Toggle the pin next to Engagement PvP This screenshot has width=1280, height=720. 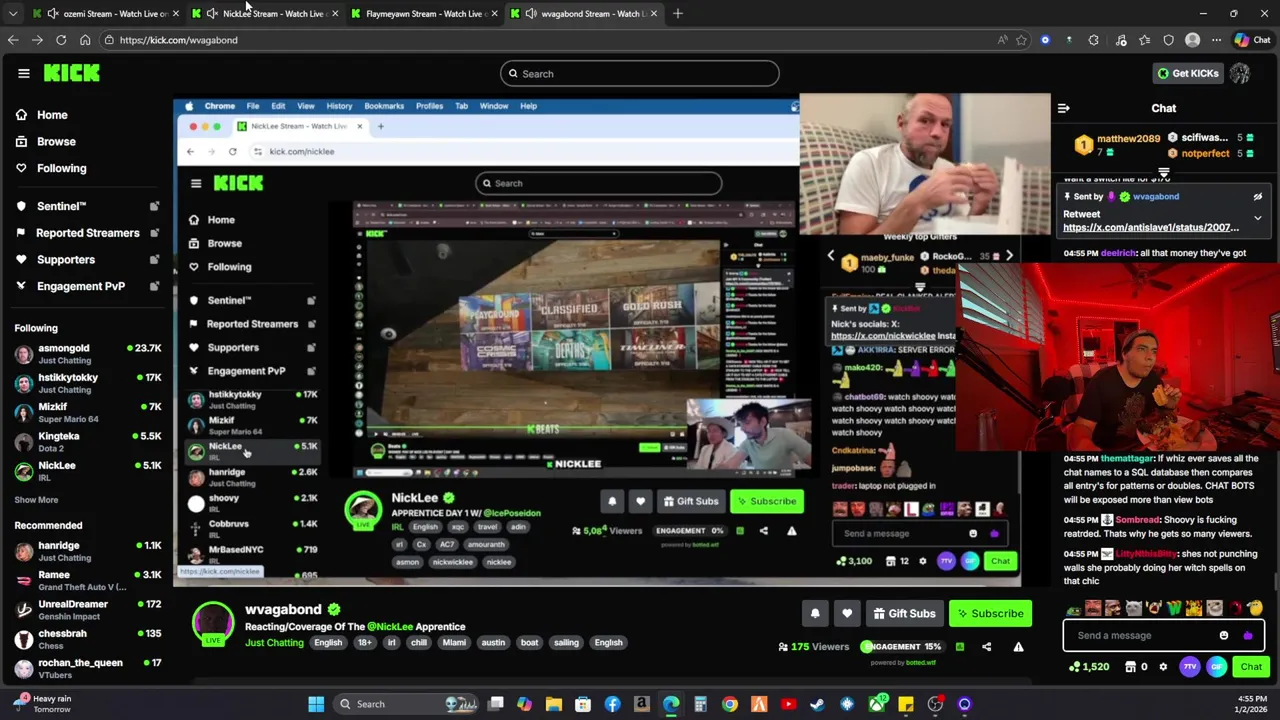154,286
